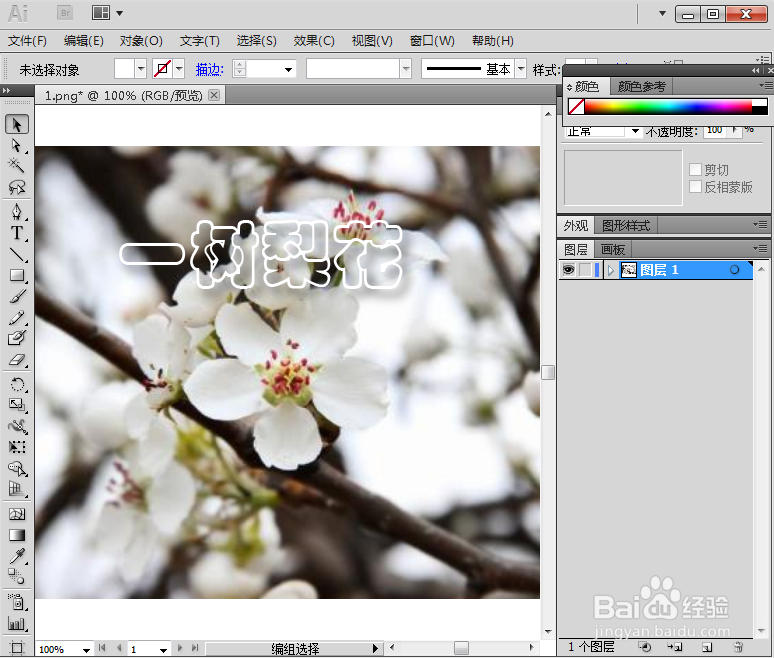Open the 编辑(E) menu
The height and width of the screenshot is (658, 774).
83,40
